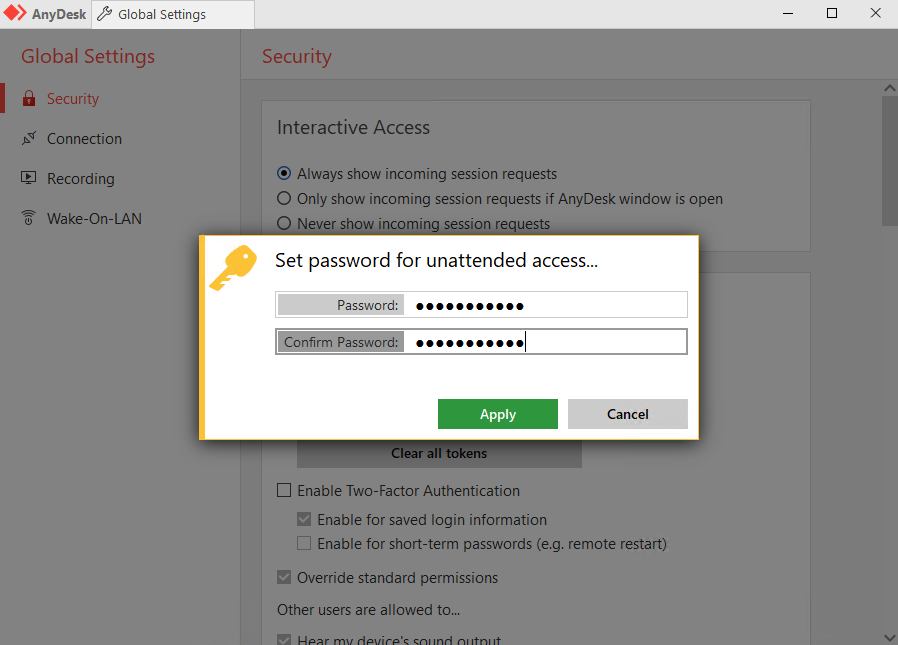Click the scrollbar down arrow
The width and height of the screenshot is (898, 645).
889,637
